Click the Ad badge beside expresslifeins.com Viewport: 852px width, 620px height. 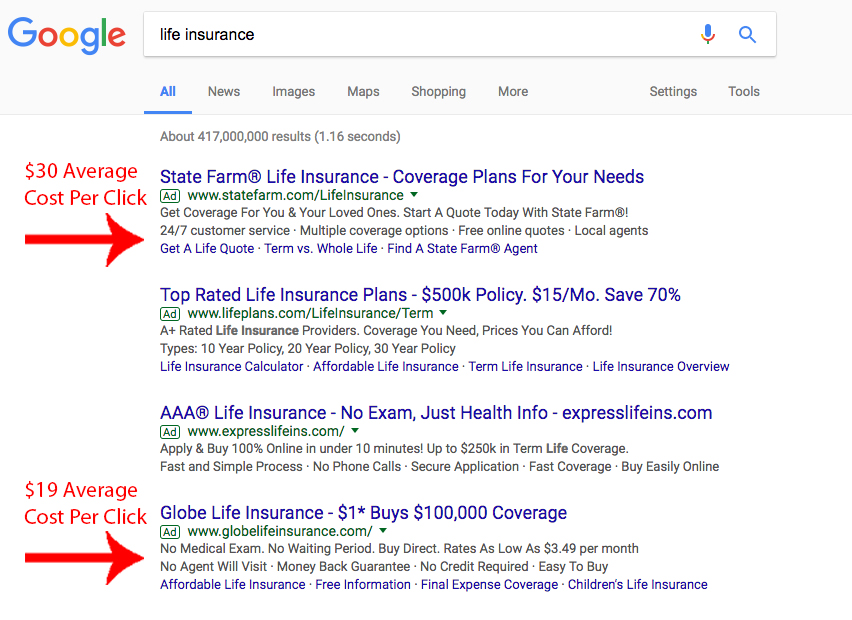click(170, 431)
